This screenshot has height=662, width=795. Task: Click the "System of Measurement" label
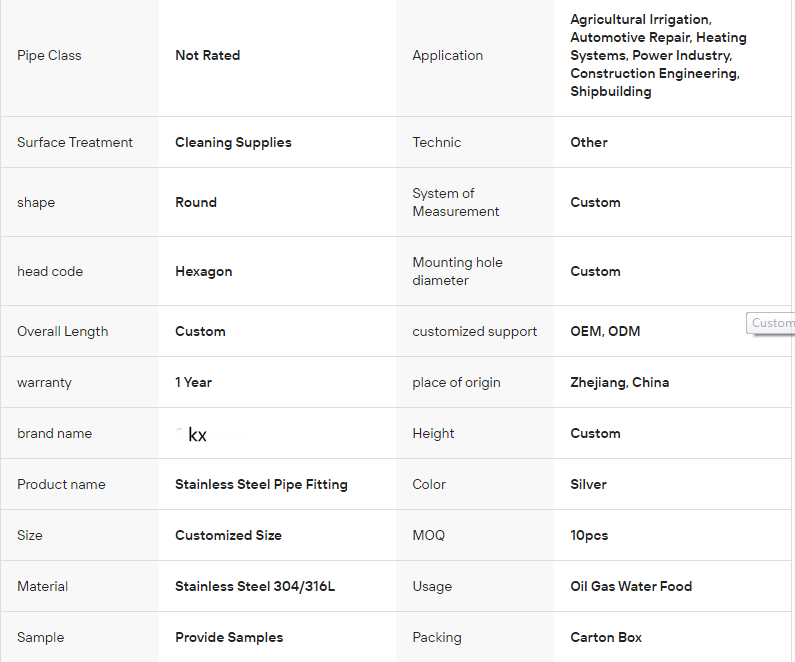(455, 203)
